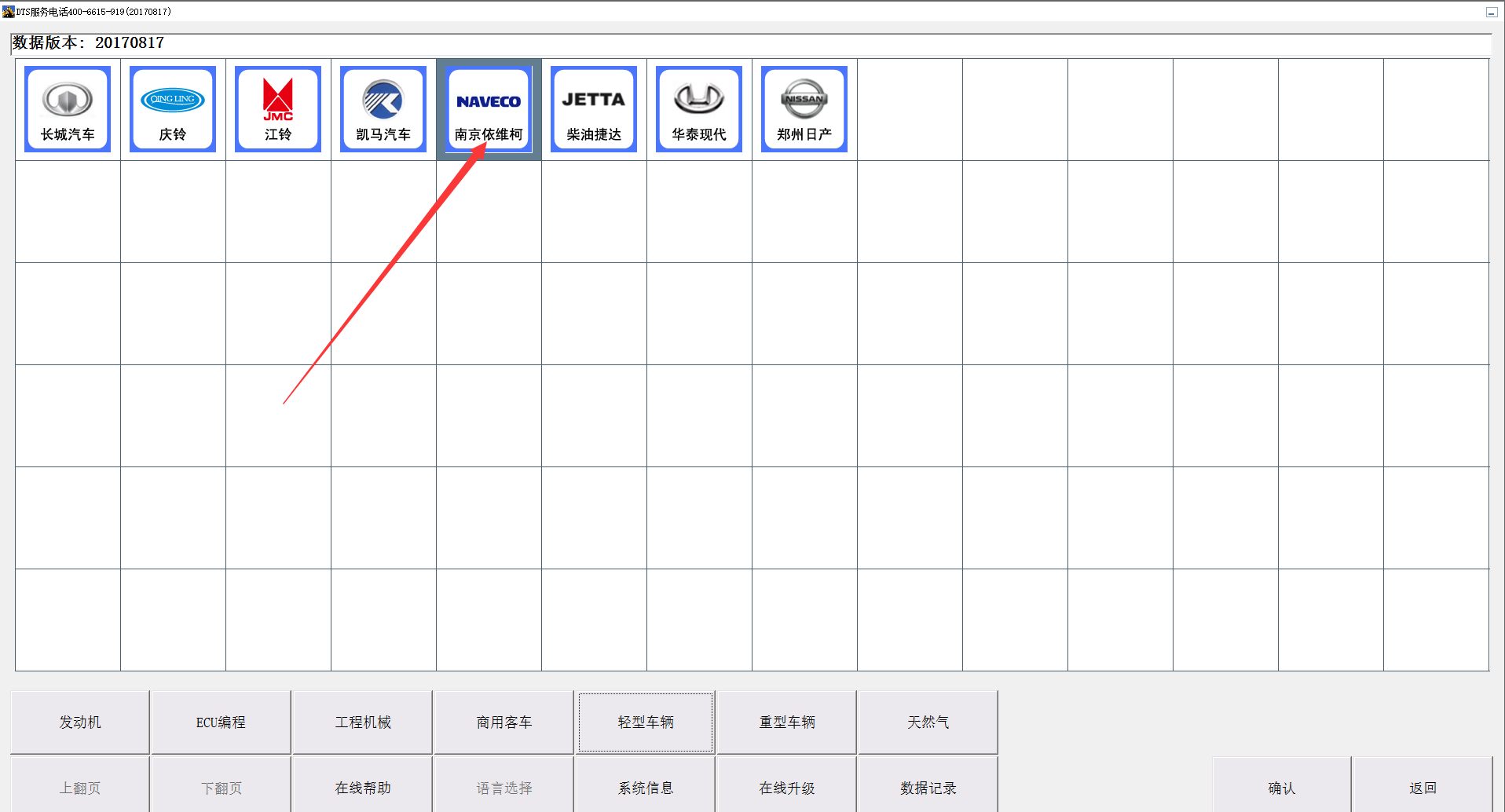Select the 凯马汽车 brand icon

[x=383, y=109]
